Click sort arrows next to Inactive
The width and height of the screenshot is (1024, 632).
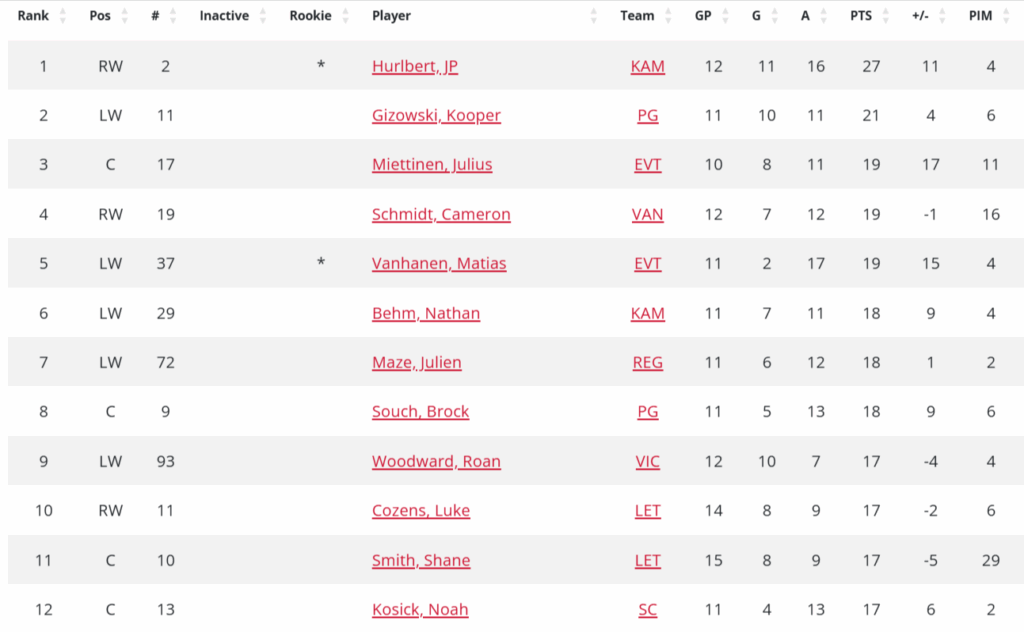point(263,16)
